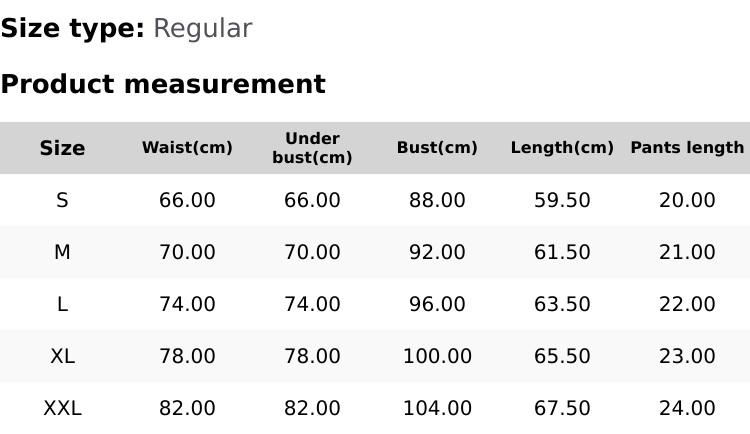This screenshot has height=434, width=750.
Task: Click the Regular size type value
Action: tap(202, 28)
